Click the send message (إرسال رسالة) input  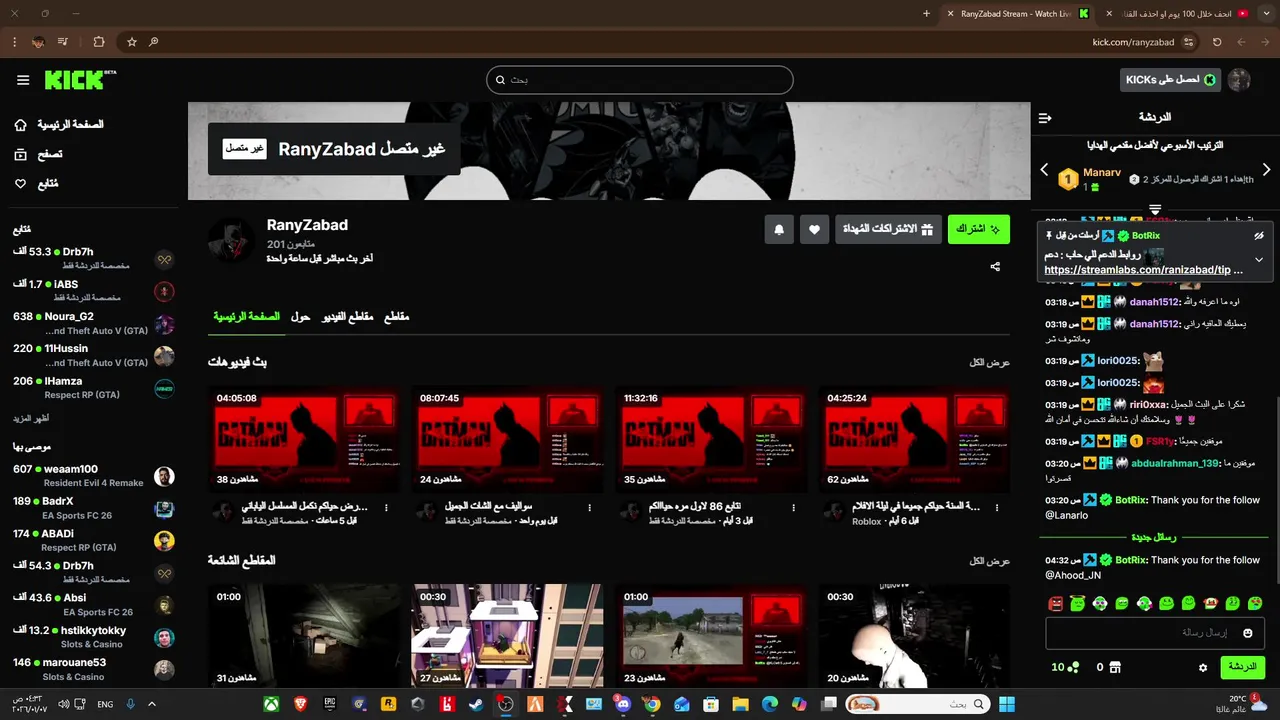point(1155,633)
